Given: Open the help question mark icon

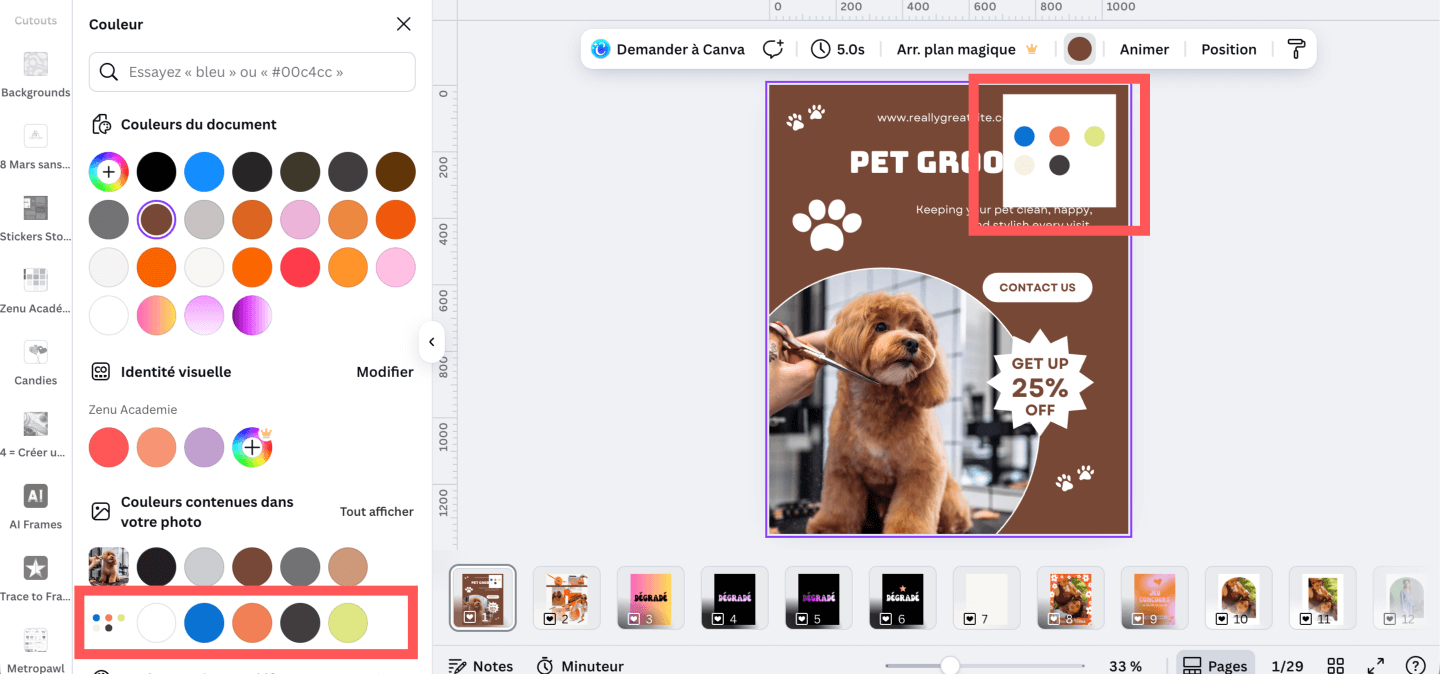Looking at the screenshot, I should [1415, 666].
